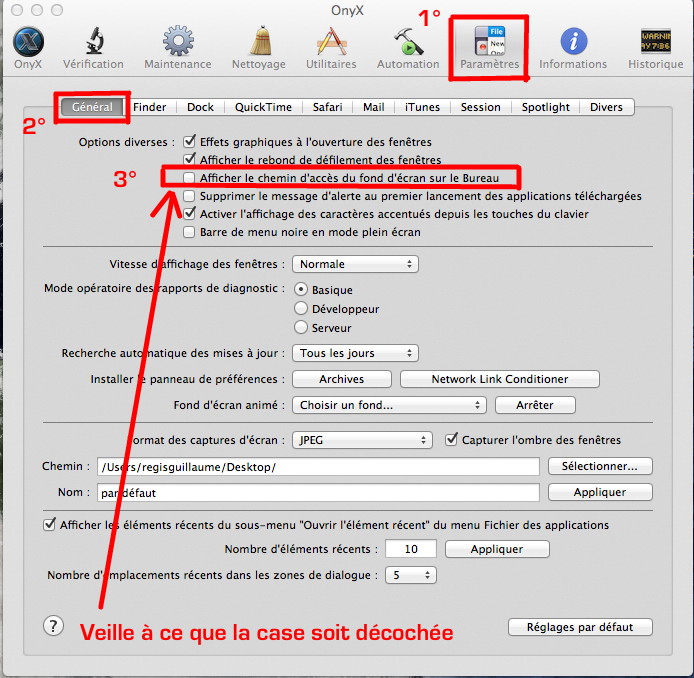The height and width of the screenshot is (678, 694).
Task: Open the Tous les jours update dropdown
Action: 355,353
